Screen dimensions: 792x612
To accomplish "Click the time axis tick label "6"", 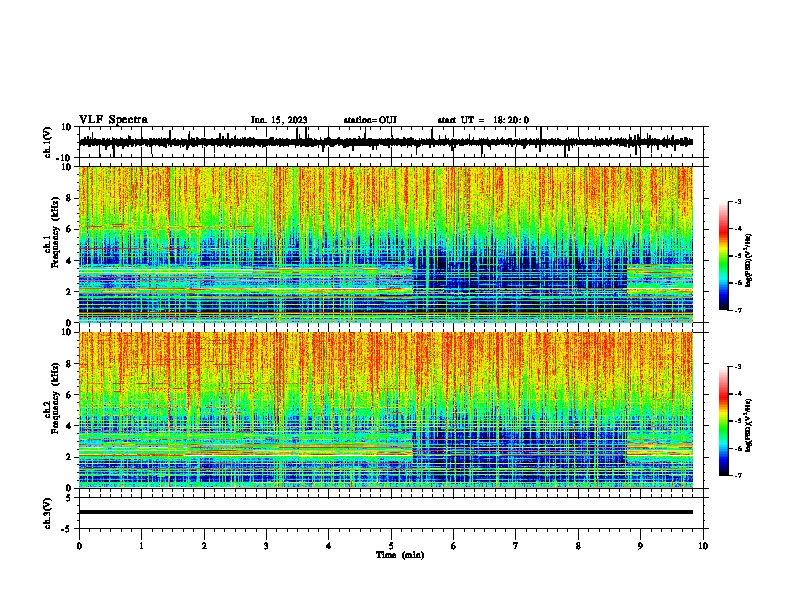I will click(454, 546).
